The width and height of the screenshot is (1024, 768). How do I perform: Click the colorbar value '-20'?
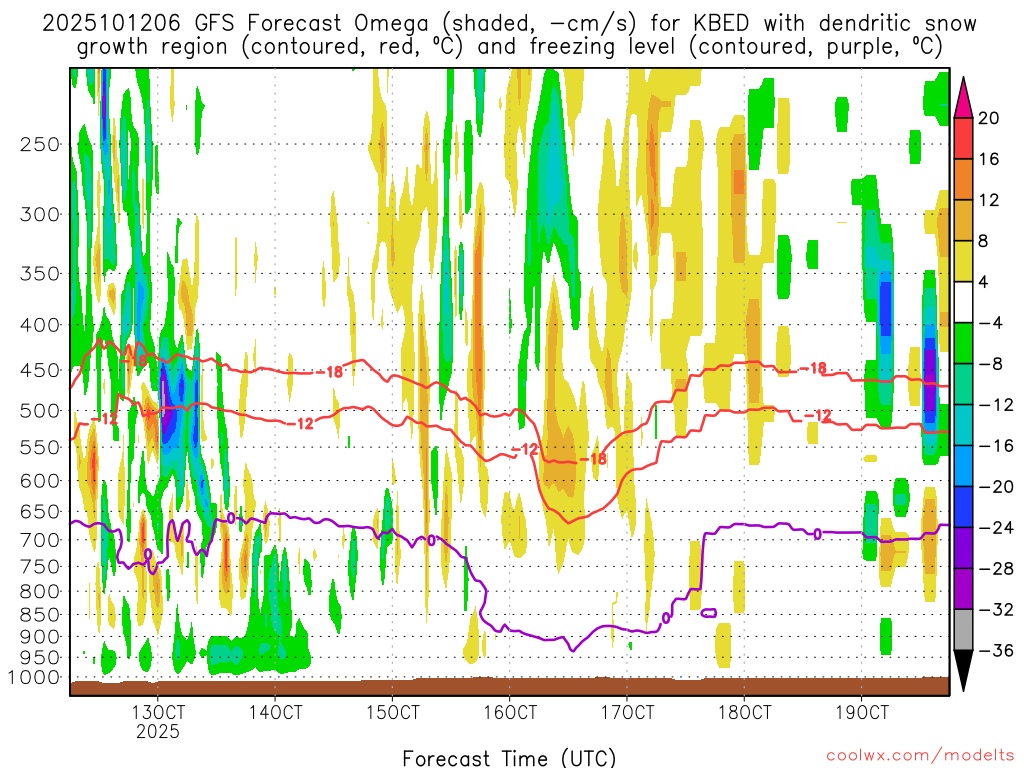[x=996, y=487]
